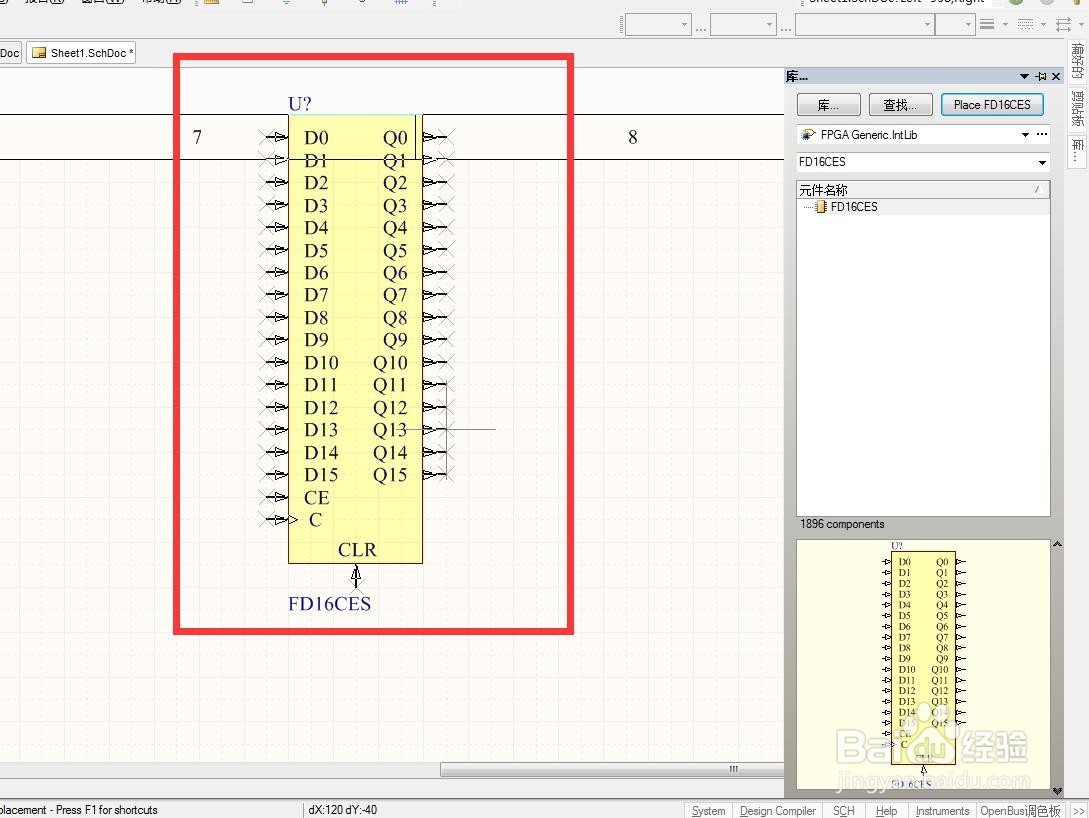Open the narrow fourth toolbar combo box
Image resolution: width=1089 pixels, height=818 pixels.
coord(955,25)
